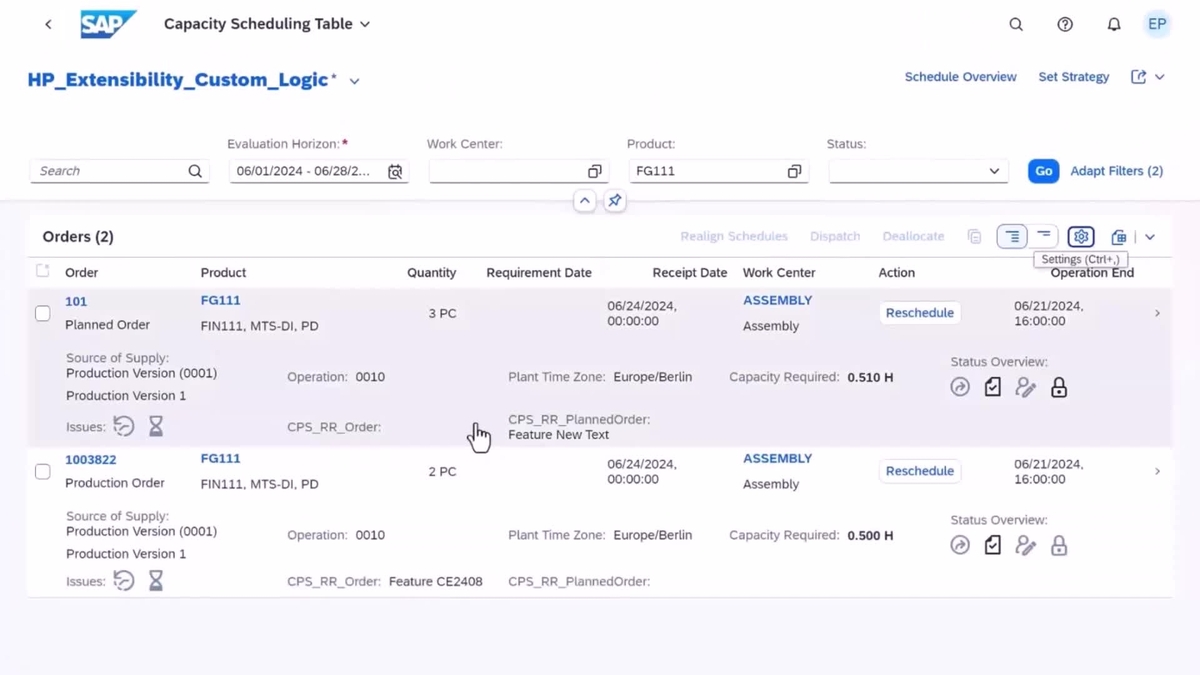Screen dimensions: 1200x675
Task: Open the Schedule Overview link
Action: pyautogui.click(x=960, y=76)
